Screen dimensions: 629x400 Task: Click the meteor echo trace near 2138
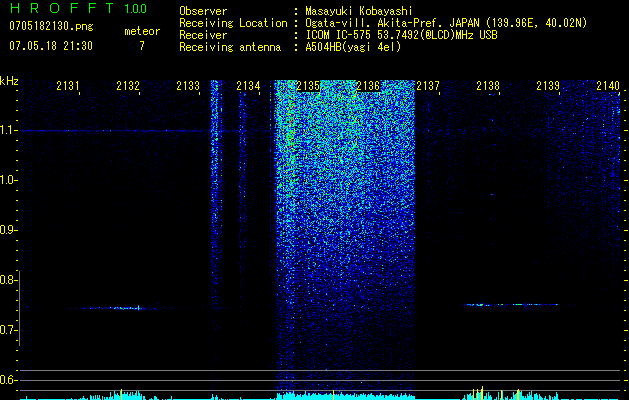[x=510, y=305]
